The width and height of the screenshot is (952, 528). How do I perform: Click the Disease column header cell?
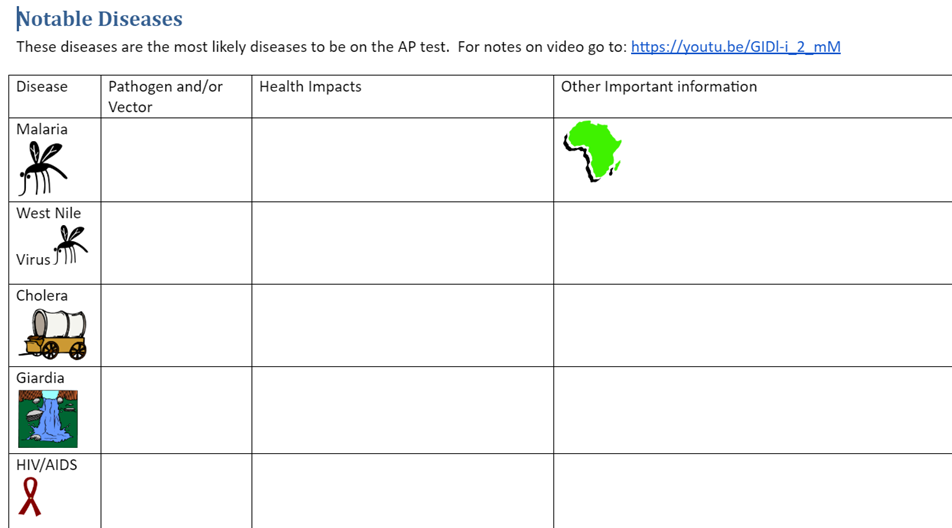click(54, 96)
